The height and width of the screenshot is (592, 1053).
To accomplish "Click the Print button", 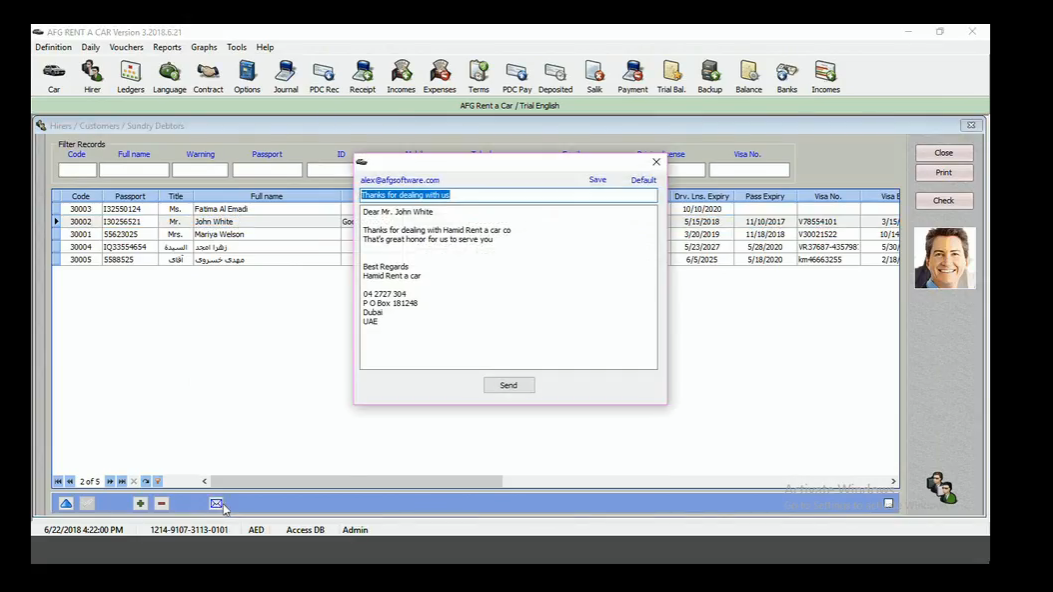I will (x=944, y=172).
